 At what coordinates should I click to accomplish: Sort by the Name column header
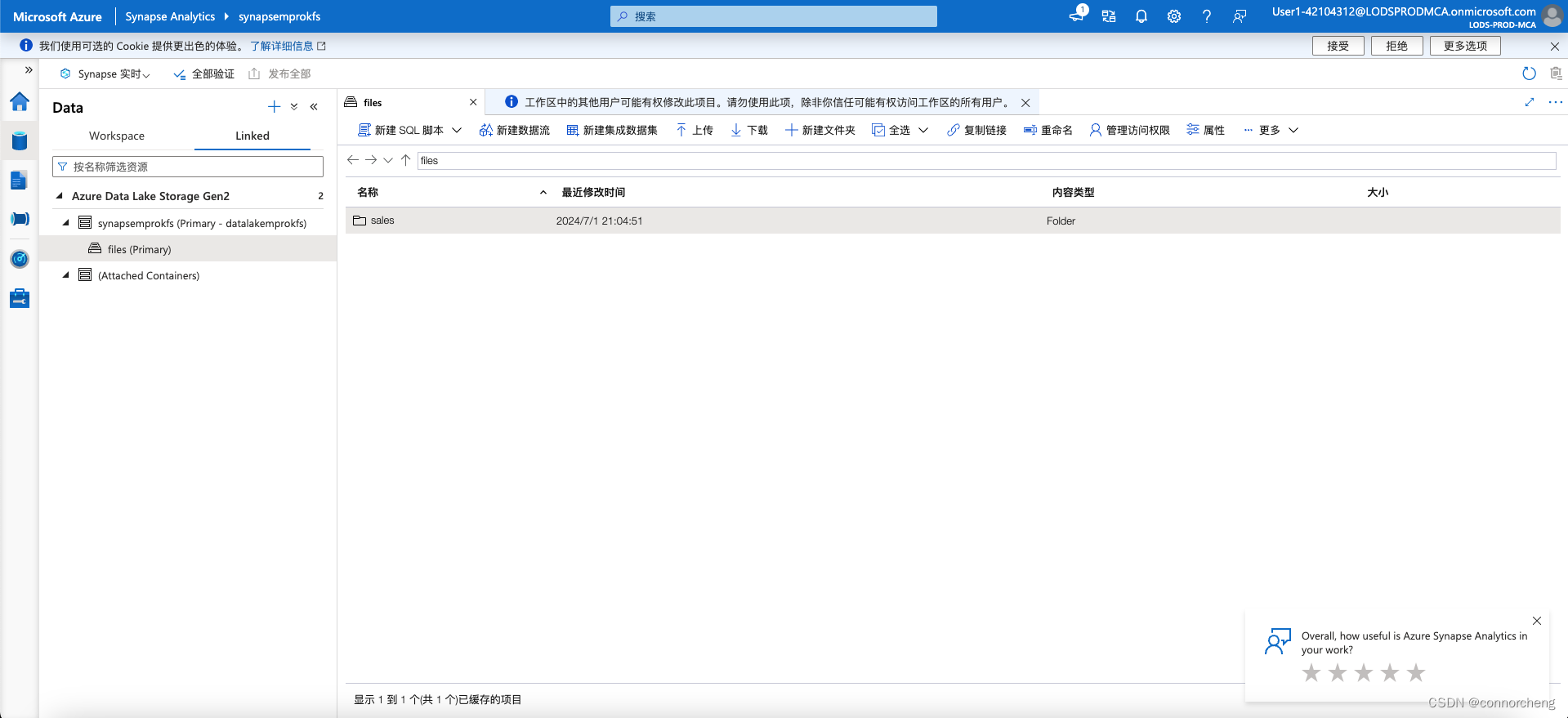pyautogui.click(x=368, y=192)
